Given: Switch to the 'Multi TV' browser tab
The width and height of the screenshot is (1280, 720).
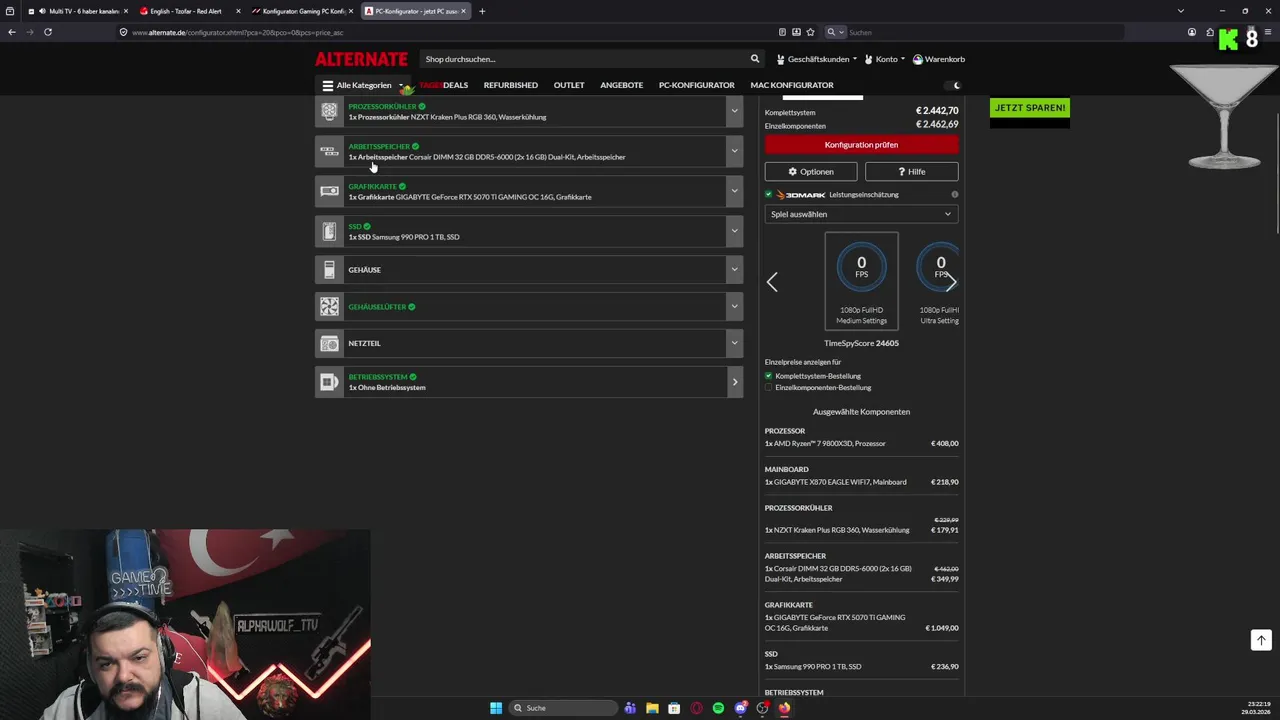Looking at the screenshot, I should 77,11.
